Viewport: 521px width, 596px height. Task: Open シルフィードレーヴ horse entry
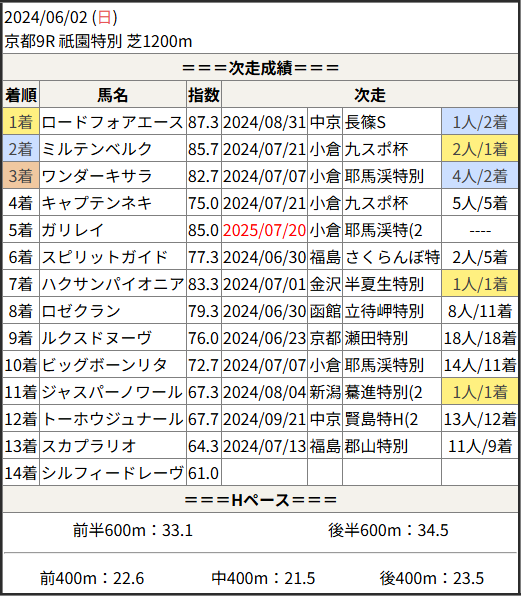112,473
